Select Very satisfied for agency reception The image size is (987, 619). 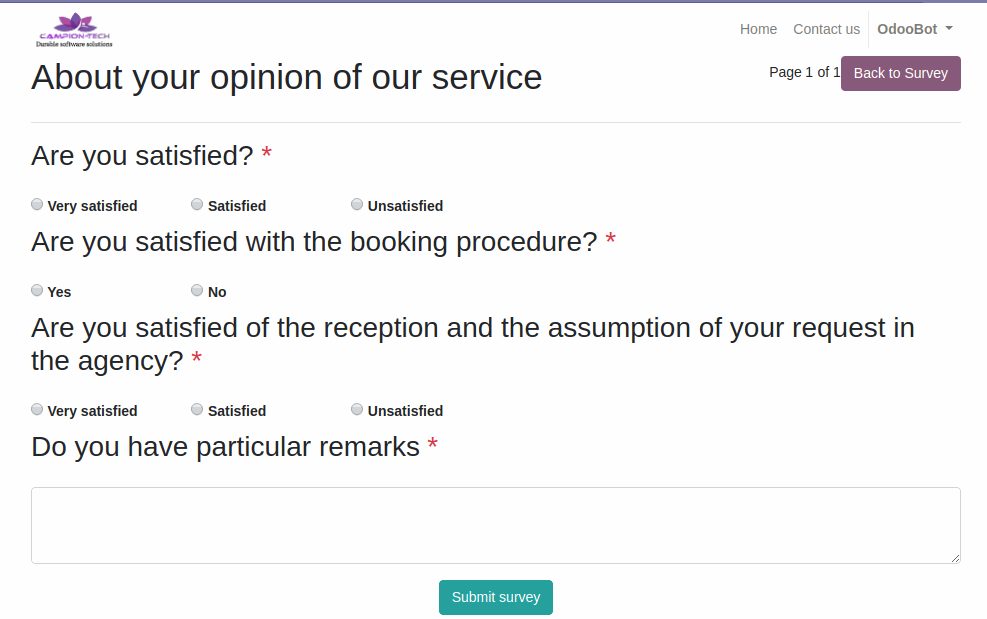tap(37, 409)
